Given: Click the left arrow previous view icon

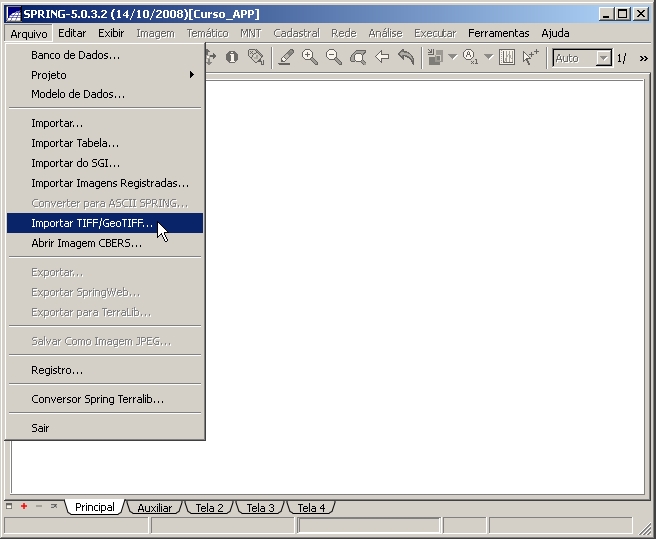Looking at the screenshot, I should pyautogui.click(x=382, y=58).
